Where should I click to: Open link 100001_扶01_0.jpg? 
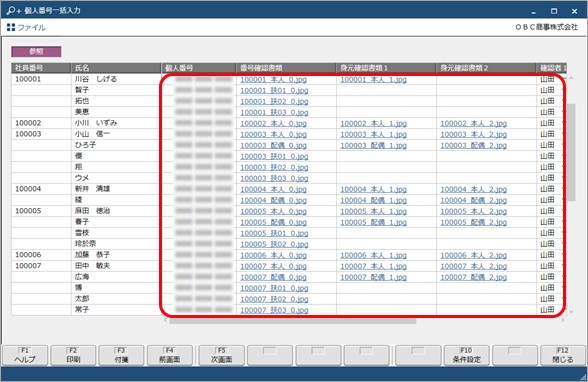274,90
